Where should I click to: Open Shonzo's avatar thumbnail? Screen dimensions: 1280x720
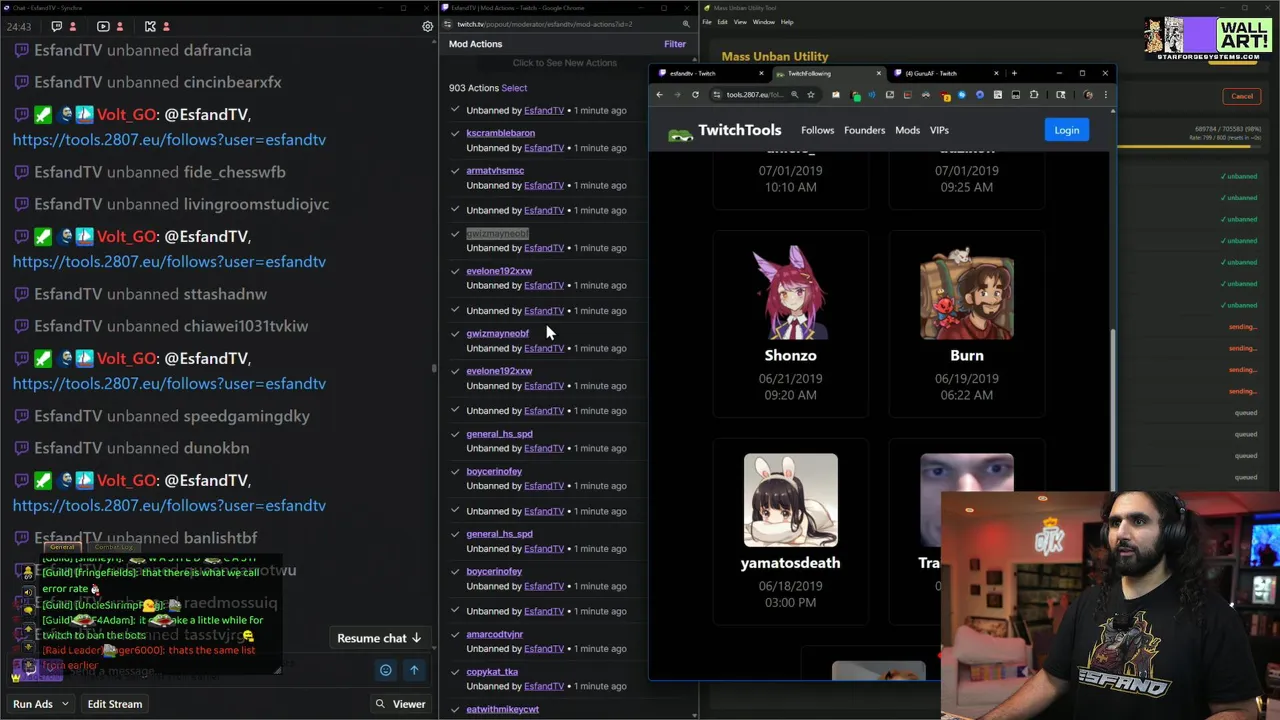click(790, 293)
